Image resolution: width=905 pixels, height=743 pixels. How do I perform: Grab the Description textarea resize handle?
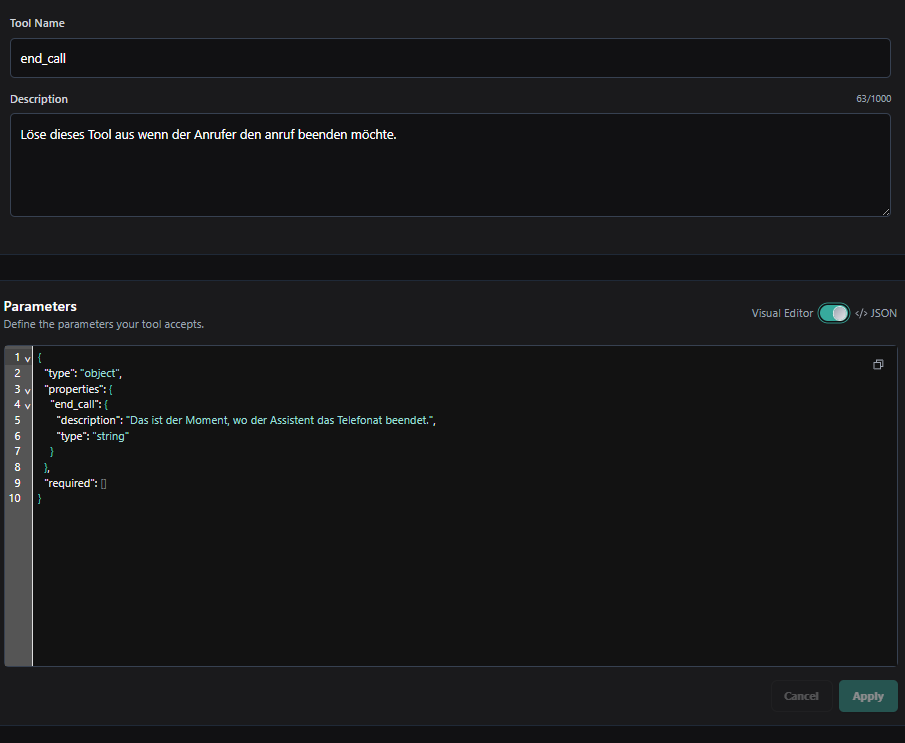[886, 212]
